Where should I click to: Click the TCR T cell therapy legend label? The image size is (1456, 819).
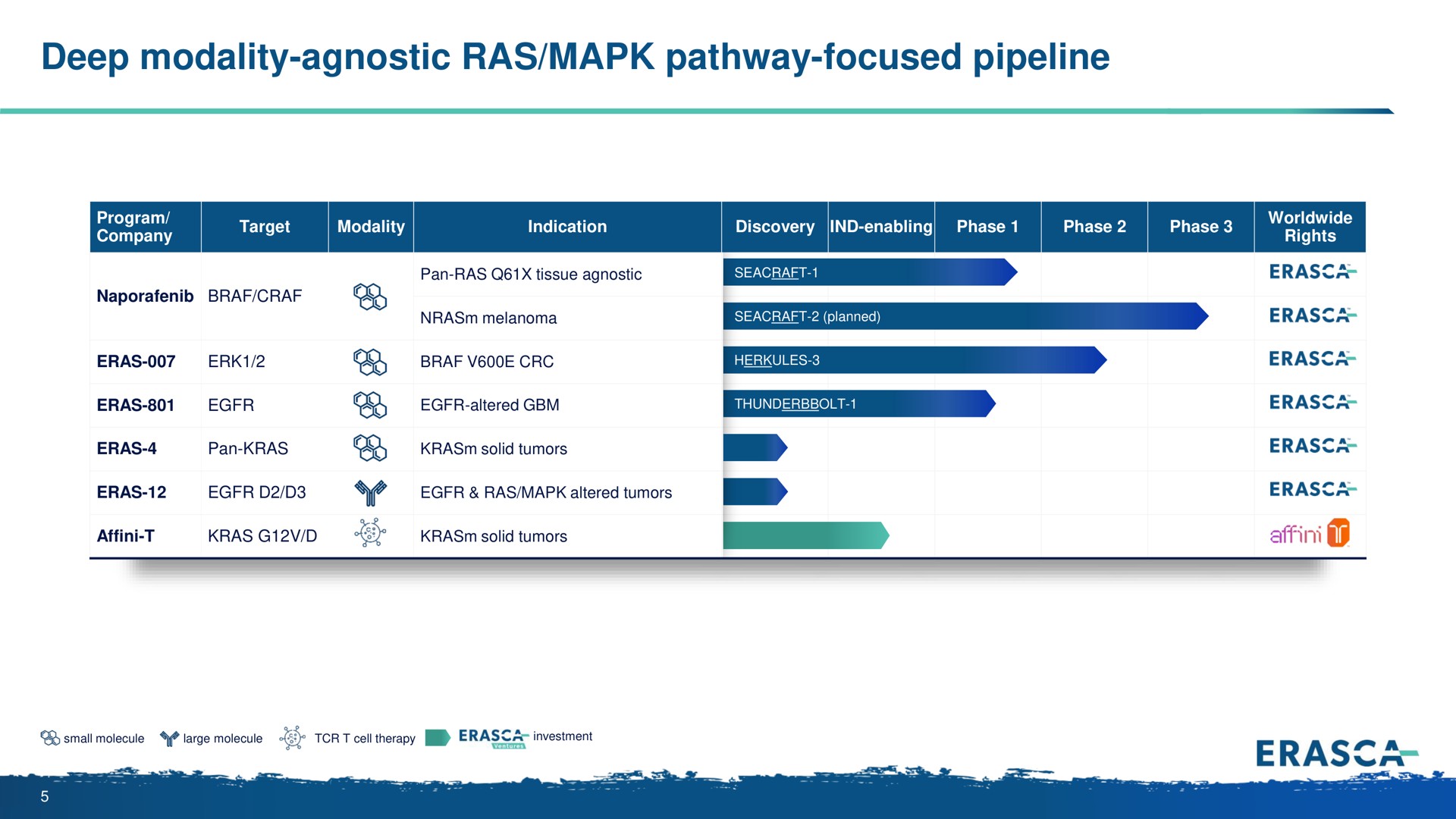click(x=365, y=739)
